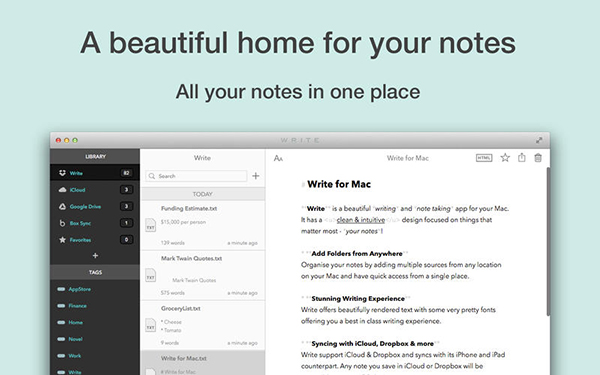Image resolution: width=600 pixels, height=375 pixels.
Task: Select the Write for Mac.txt note
Action: click(203, 363)
